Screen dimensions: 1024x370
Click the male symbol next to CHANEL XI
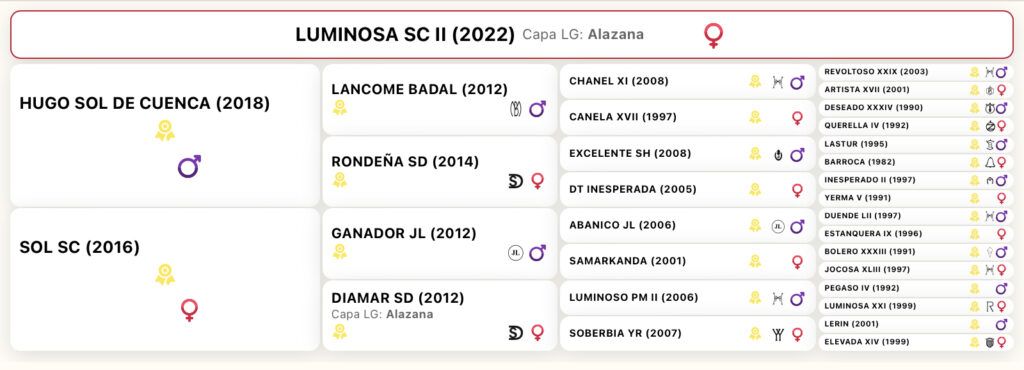click(797, 82)
